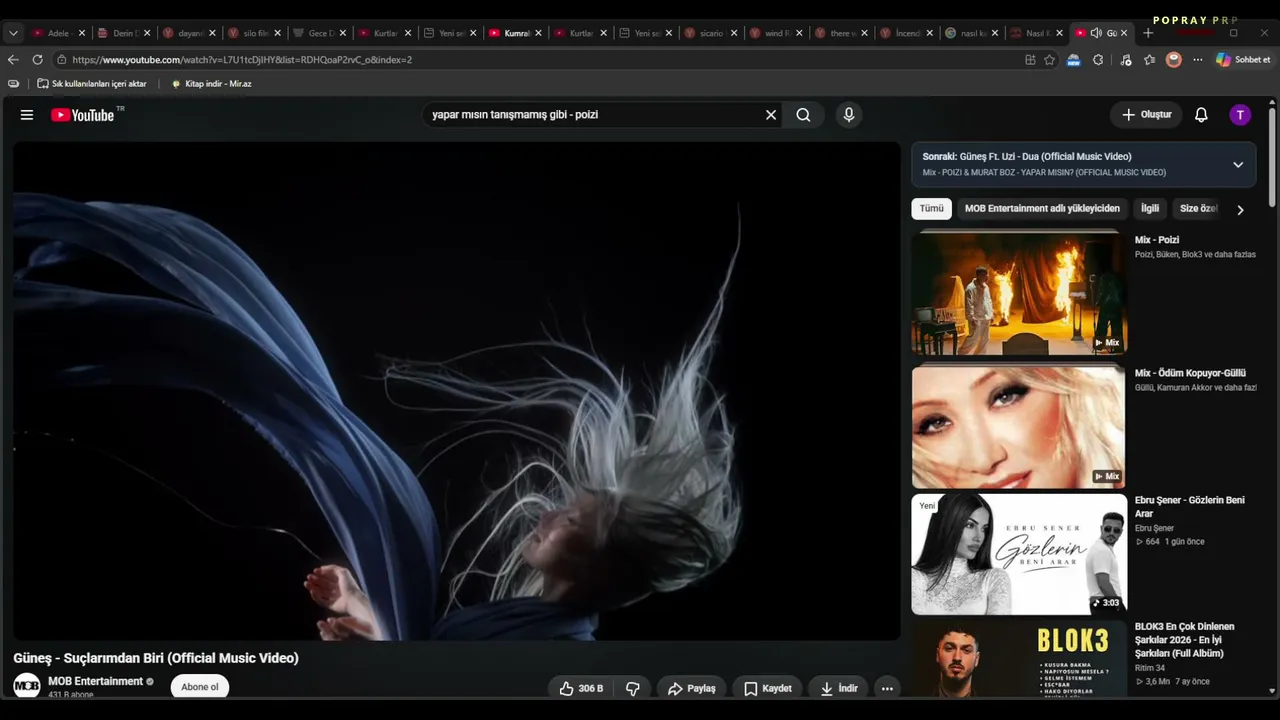Select MOB Entertainment adlı yükleyiciden chip
The image size is (1280, 720).
click(x=1042, y=208)
